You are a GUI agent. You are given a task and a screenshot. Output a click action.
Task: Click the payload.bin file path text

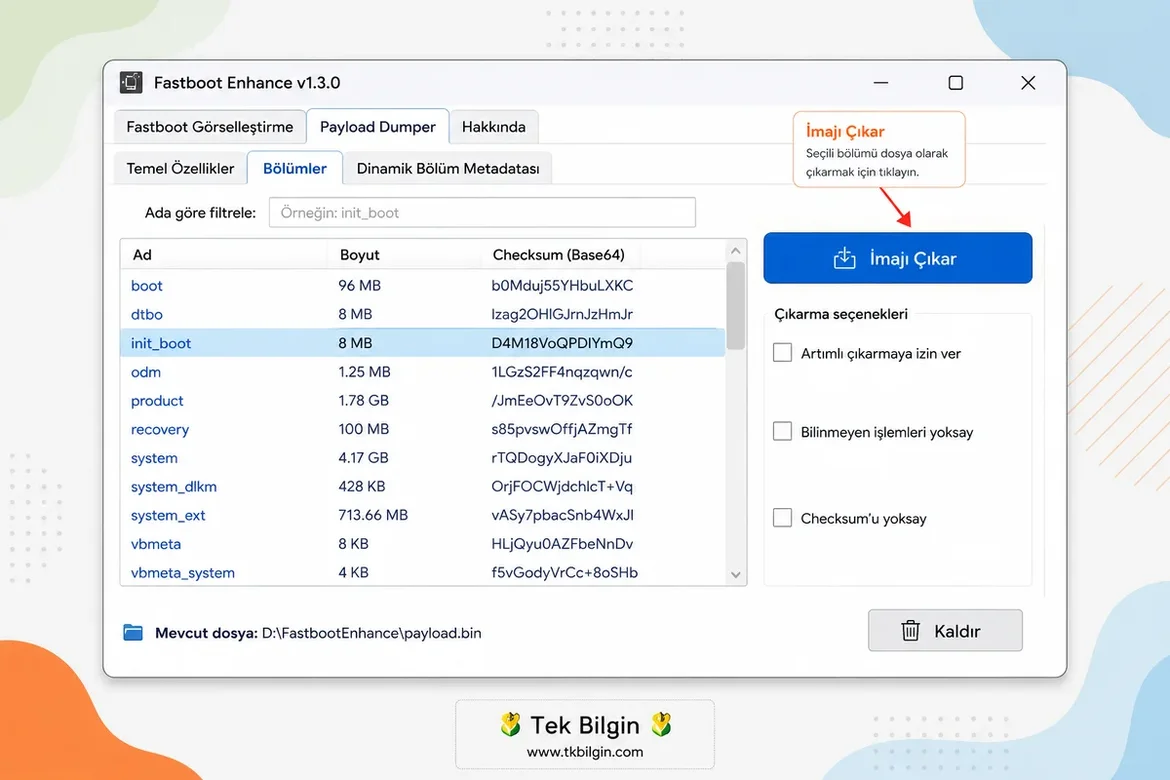point(372,633)
